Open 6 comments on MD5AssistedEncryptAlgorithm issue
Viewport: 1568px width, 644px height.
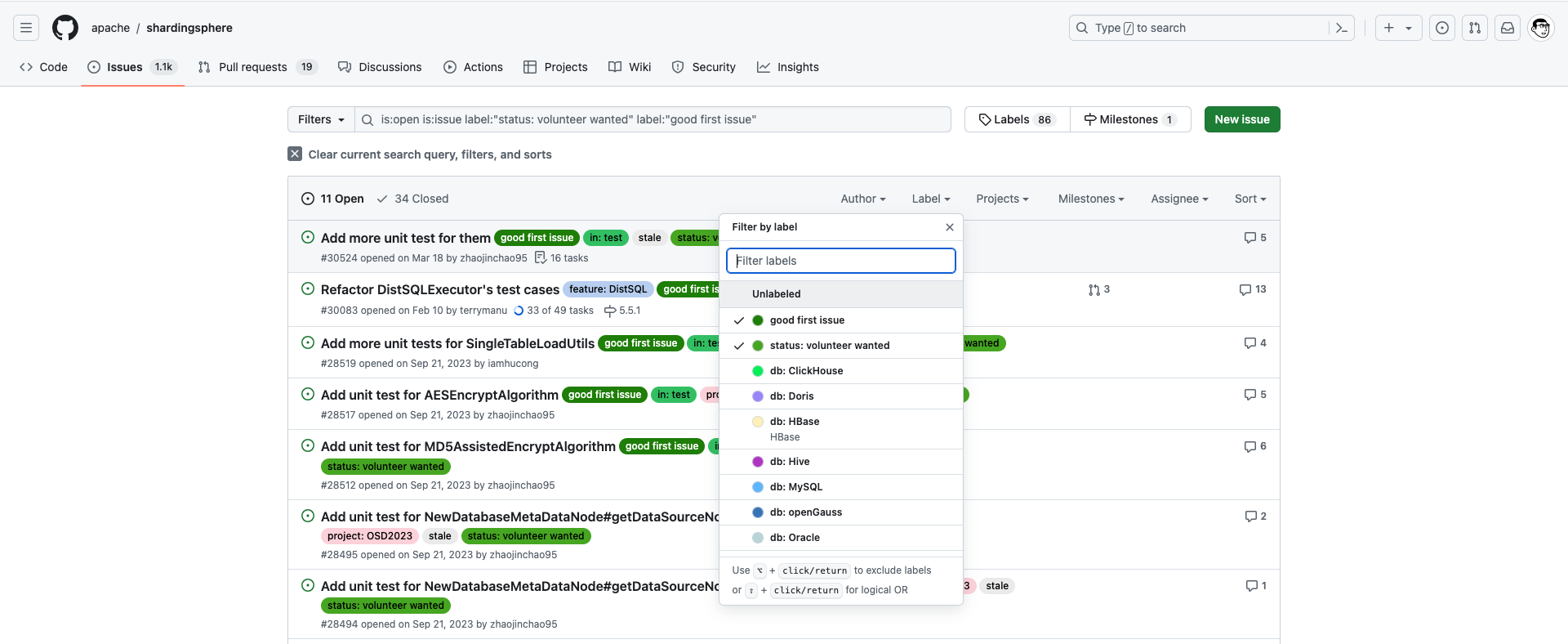point(1255,446)
